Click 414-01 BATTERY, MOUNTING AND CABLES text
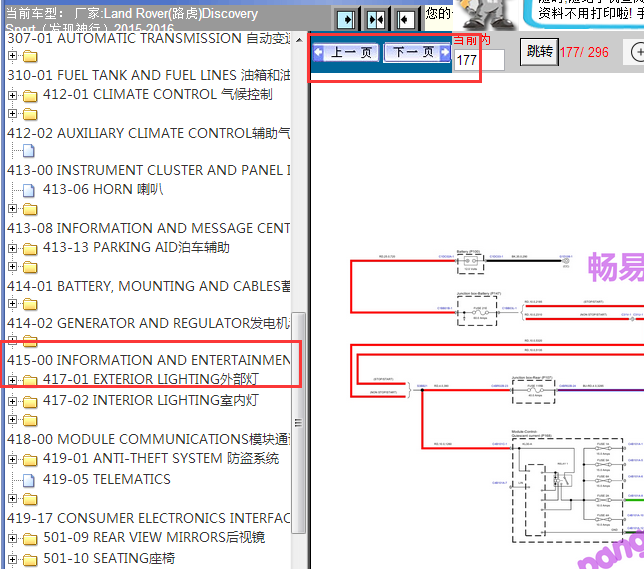The image size is (644, 569). click(149, 286)
